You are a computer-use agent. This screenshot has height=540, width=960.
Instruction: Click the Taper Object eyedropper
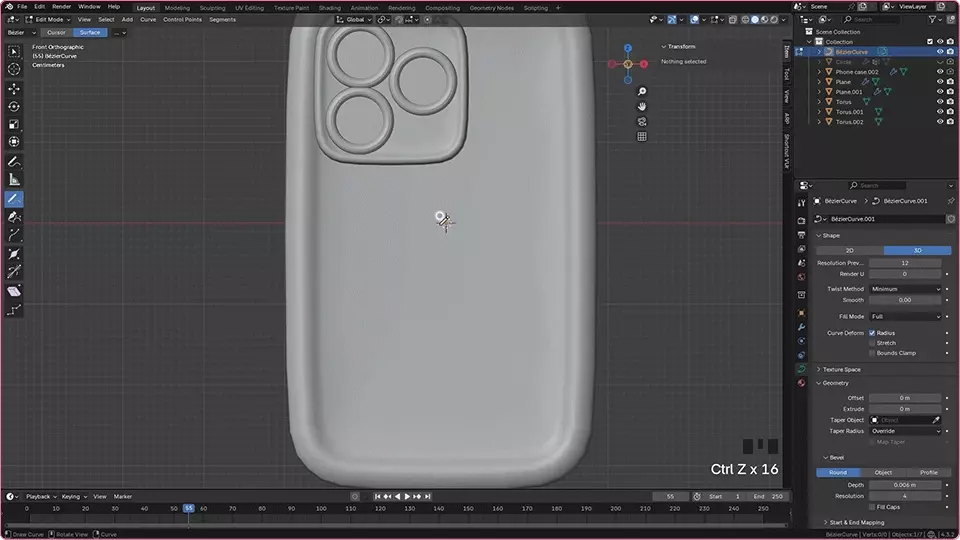tap(936, 420)
